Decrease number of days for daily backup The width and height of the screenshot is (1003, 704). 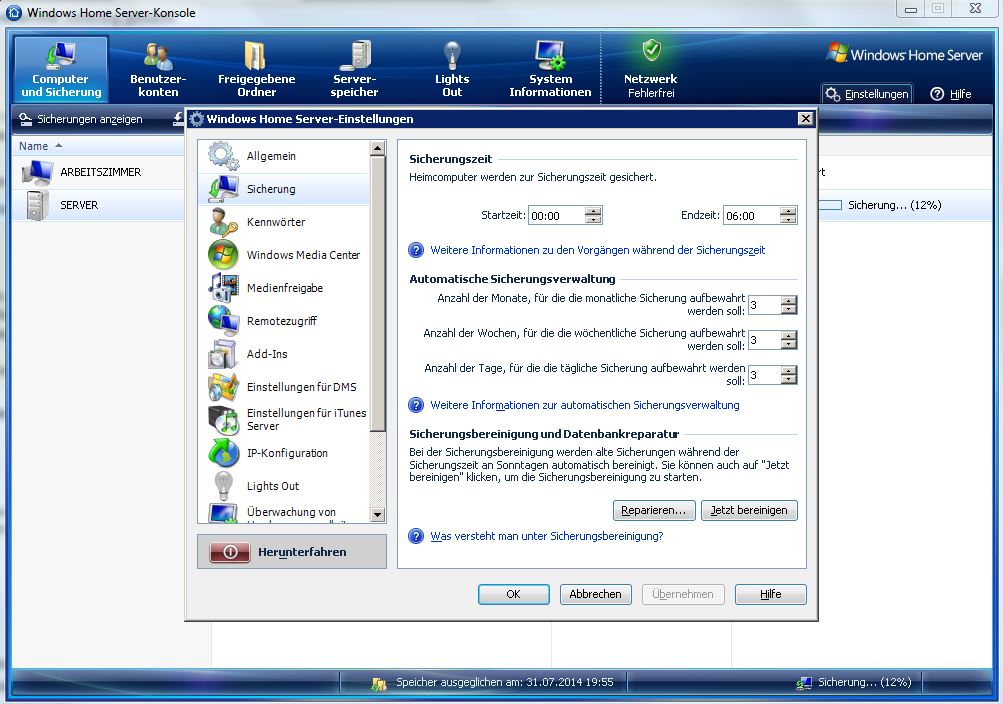tap(789, 380)
